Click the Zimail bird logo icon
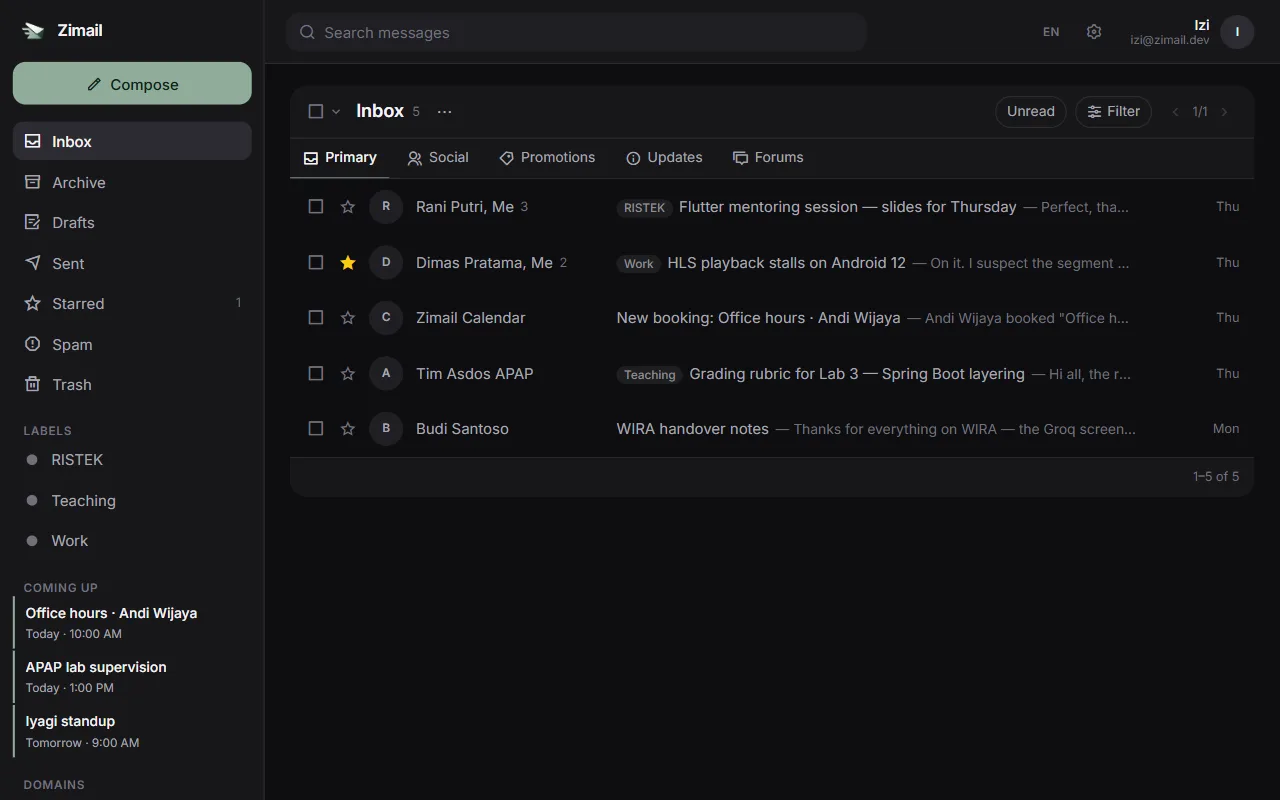The image size is (1280, 800). pos(34,30)
